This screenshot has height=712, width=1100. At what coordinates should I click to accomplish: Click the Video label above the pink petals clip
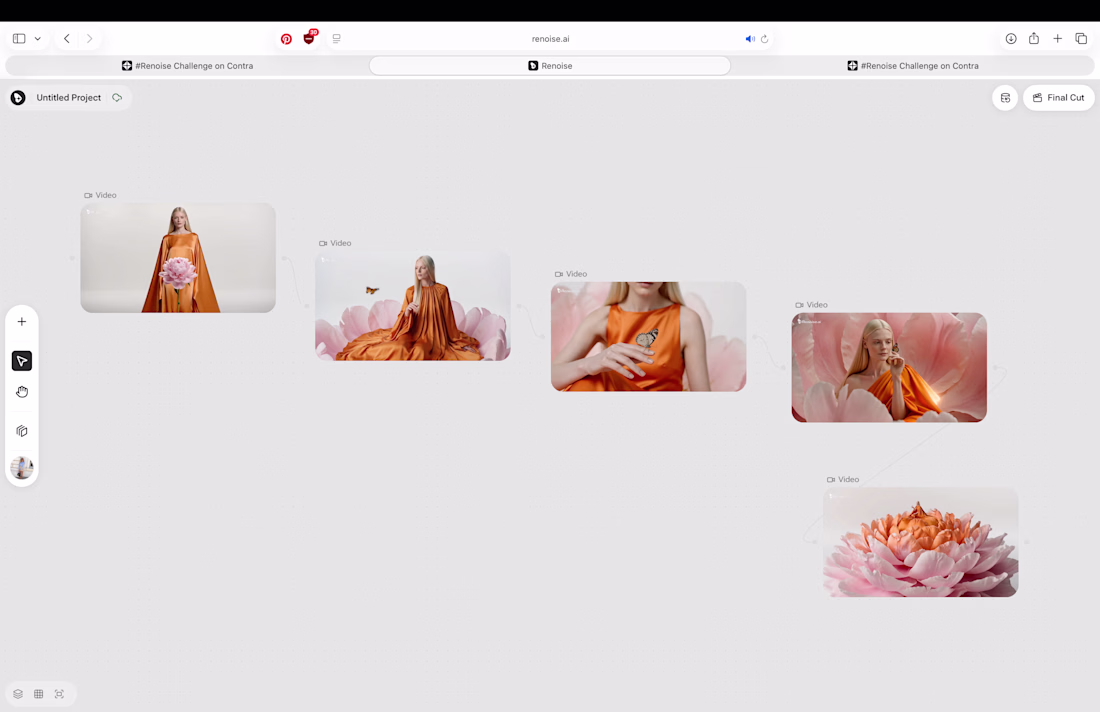coord(811,305)
